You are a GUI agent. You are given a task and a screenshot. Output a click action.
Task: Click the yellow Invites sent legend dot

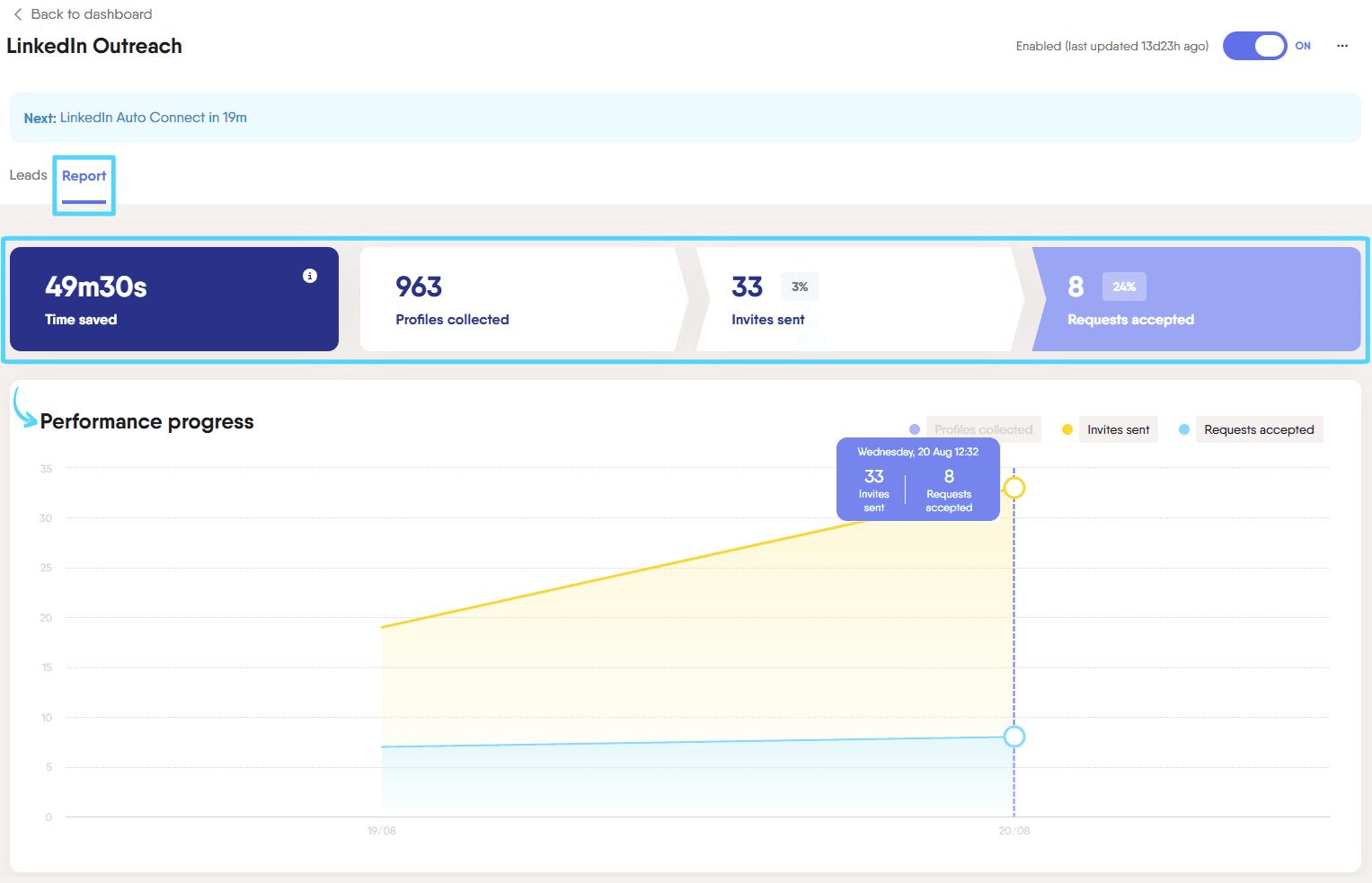1067,429
